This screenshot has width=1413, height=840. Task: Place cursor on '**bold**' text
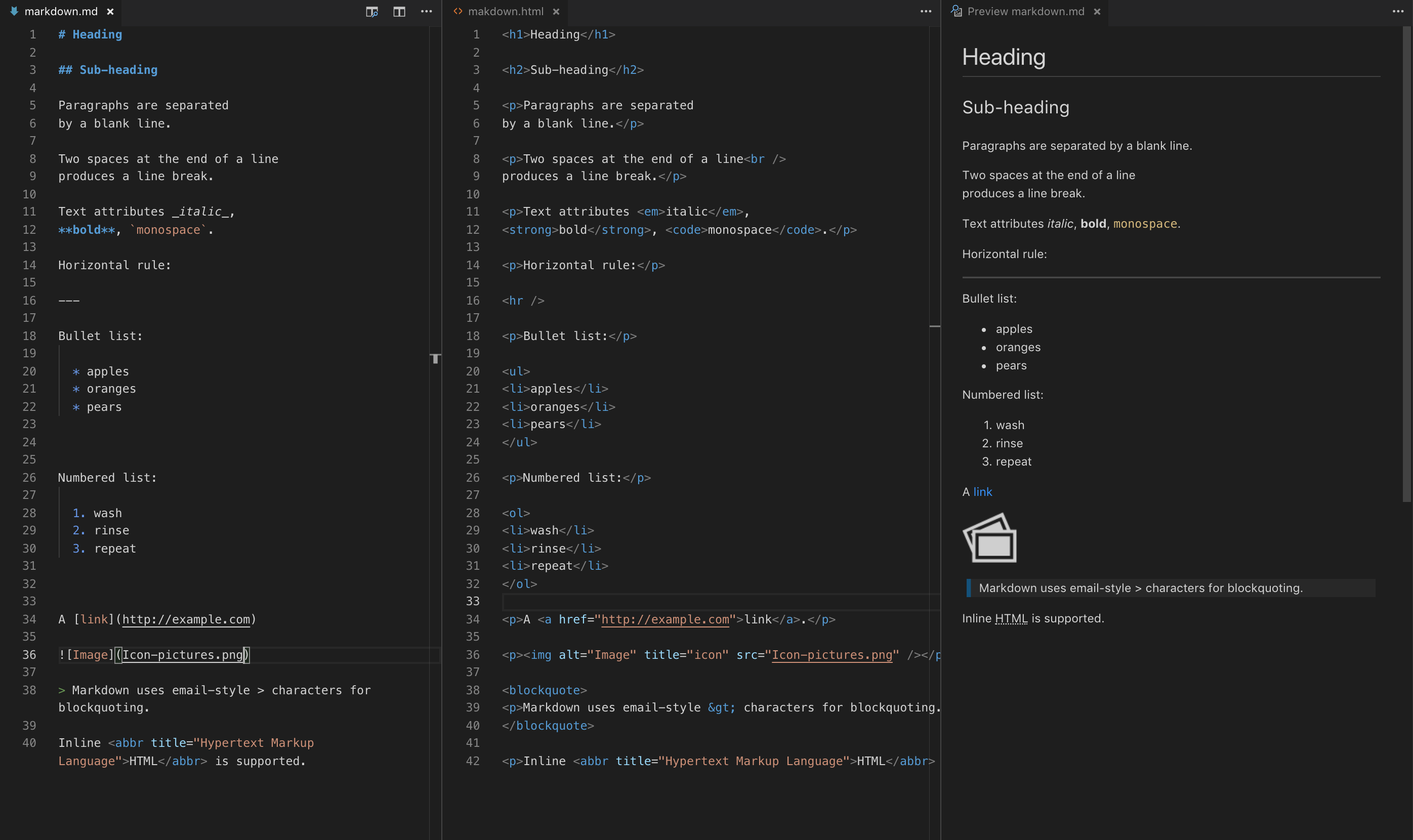tap(87, 230)
